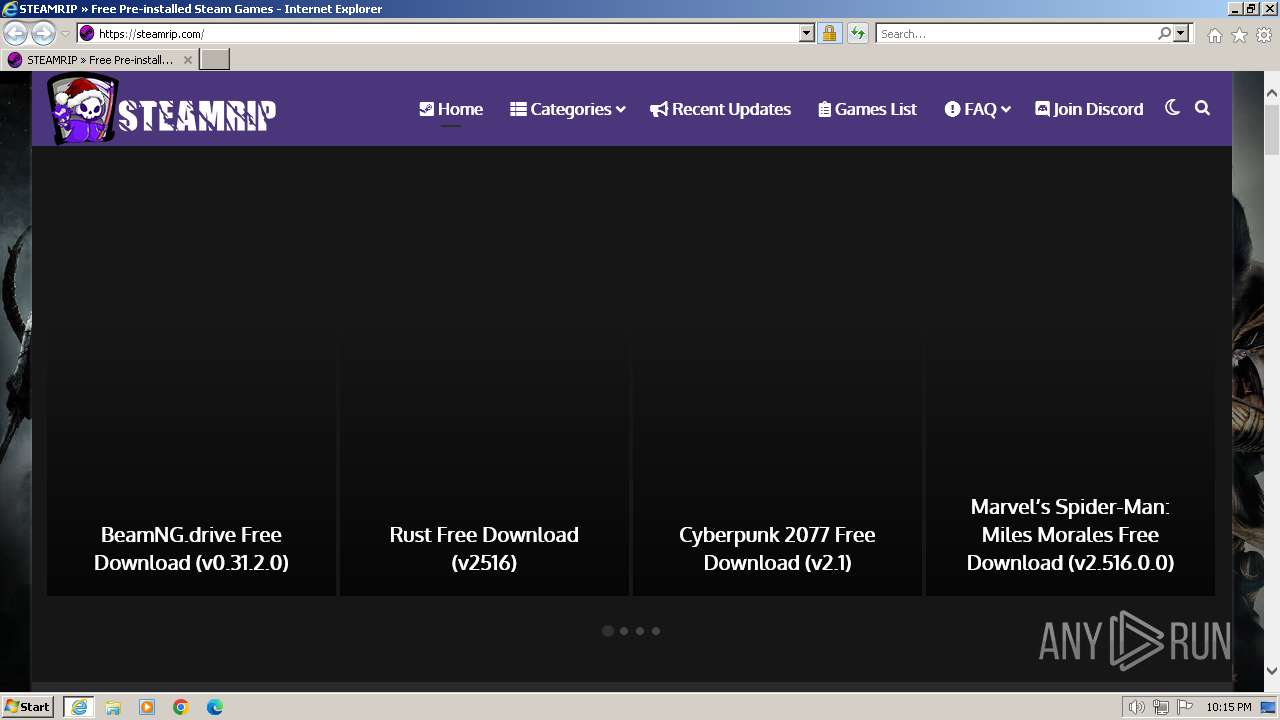Open the Favorites star icon
Viewport: 1280px width, 720px height.
[1239, 35]
